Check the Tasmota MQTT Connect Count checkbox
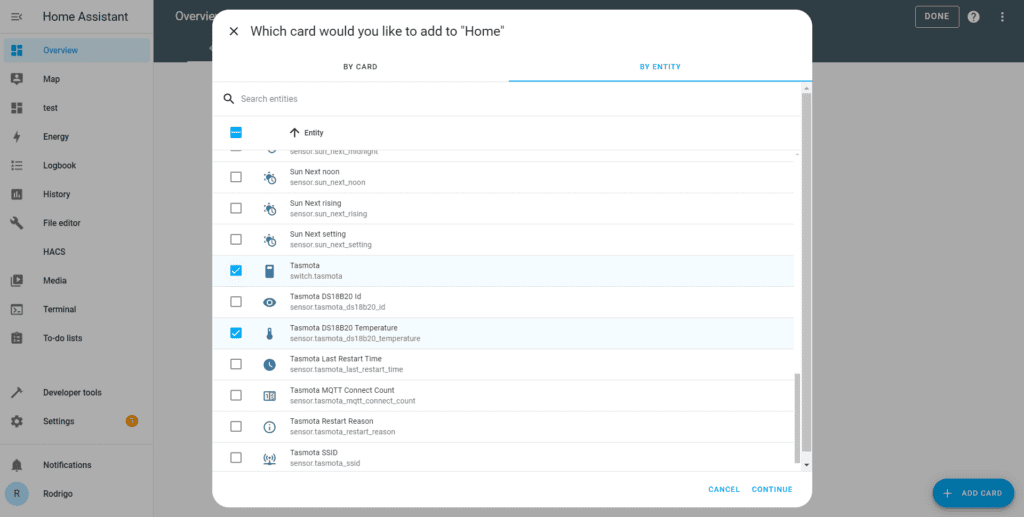The height and width of the screenshot is (517, 1024). point(236,395)
